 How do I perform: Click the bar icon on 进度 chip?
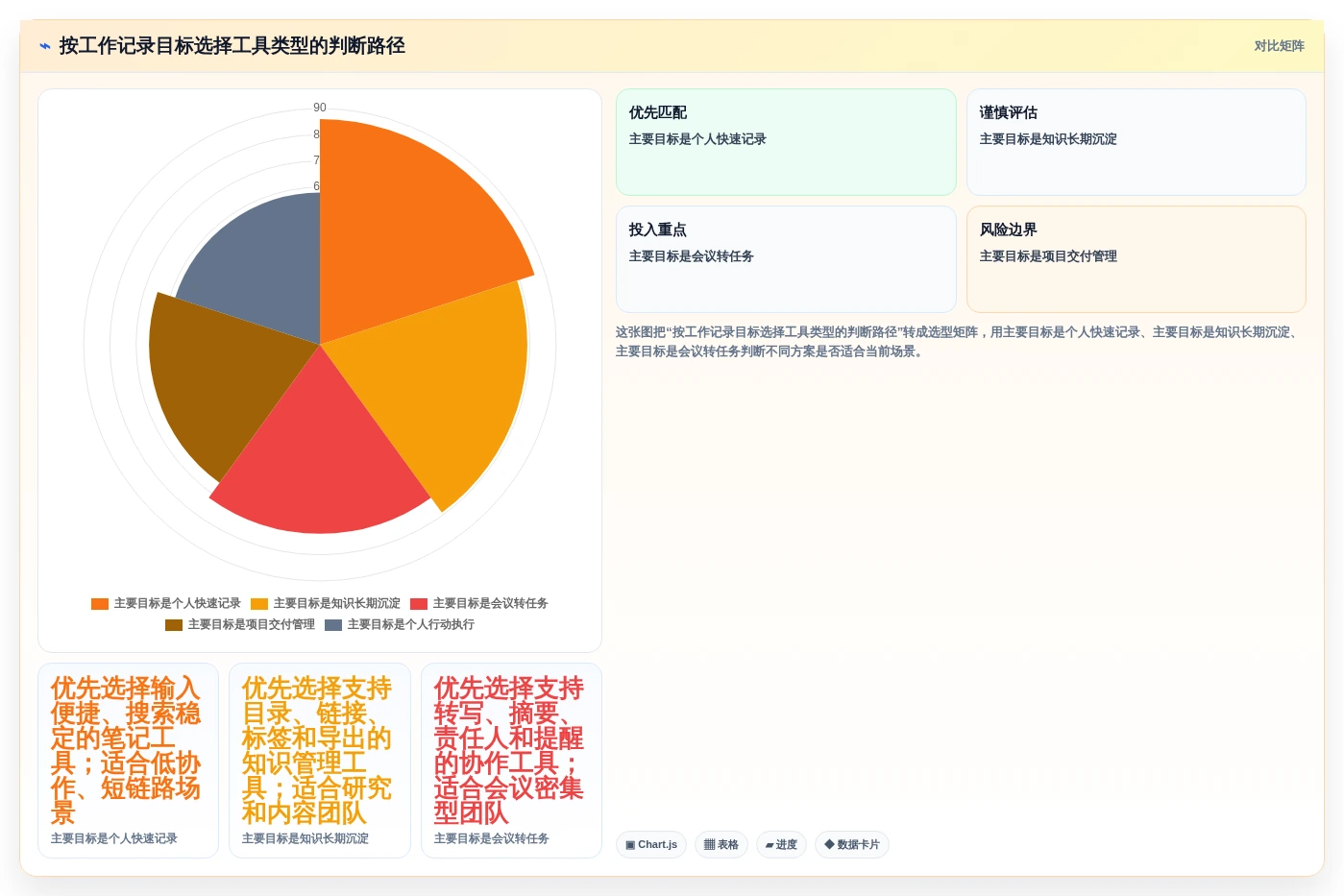(770, 845)
